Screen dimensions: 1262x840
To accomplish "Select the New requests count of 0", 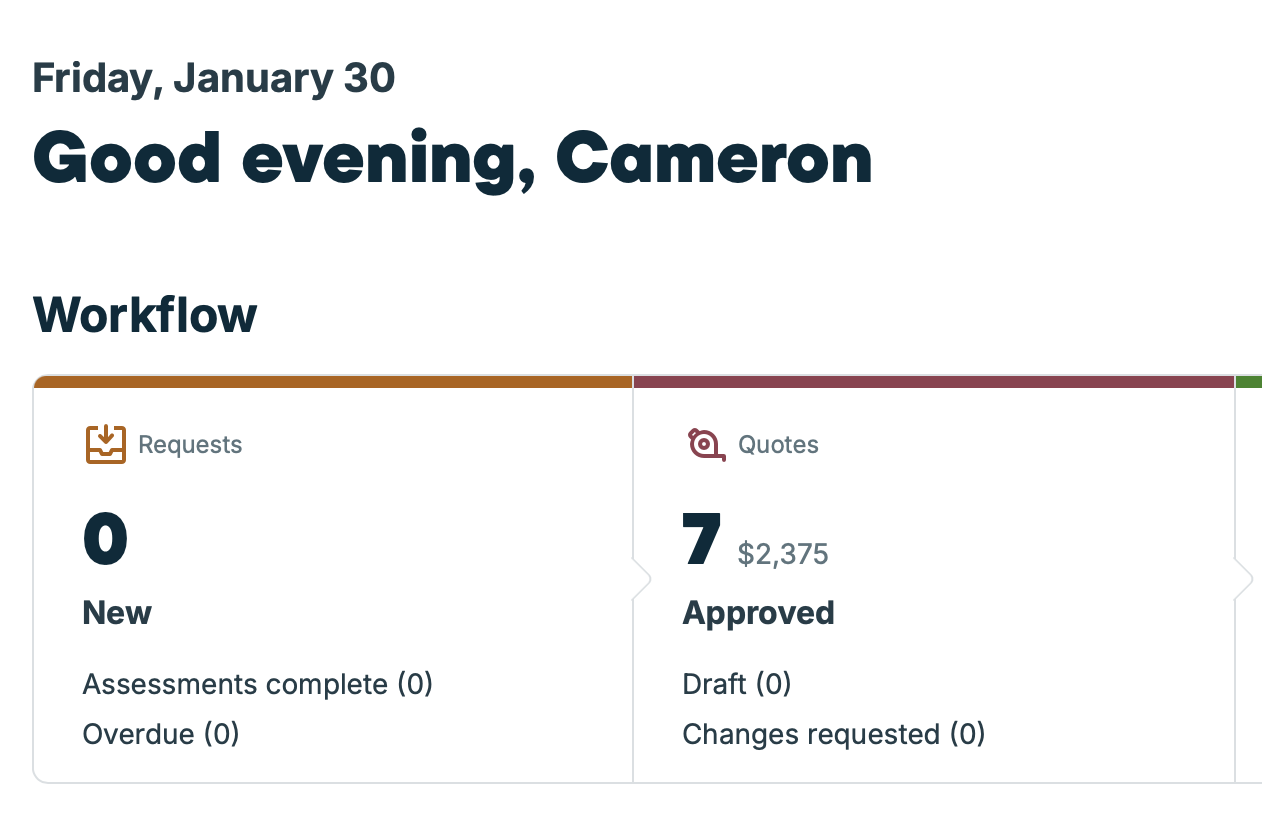I will [106, 540].
